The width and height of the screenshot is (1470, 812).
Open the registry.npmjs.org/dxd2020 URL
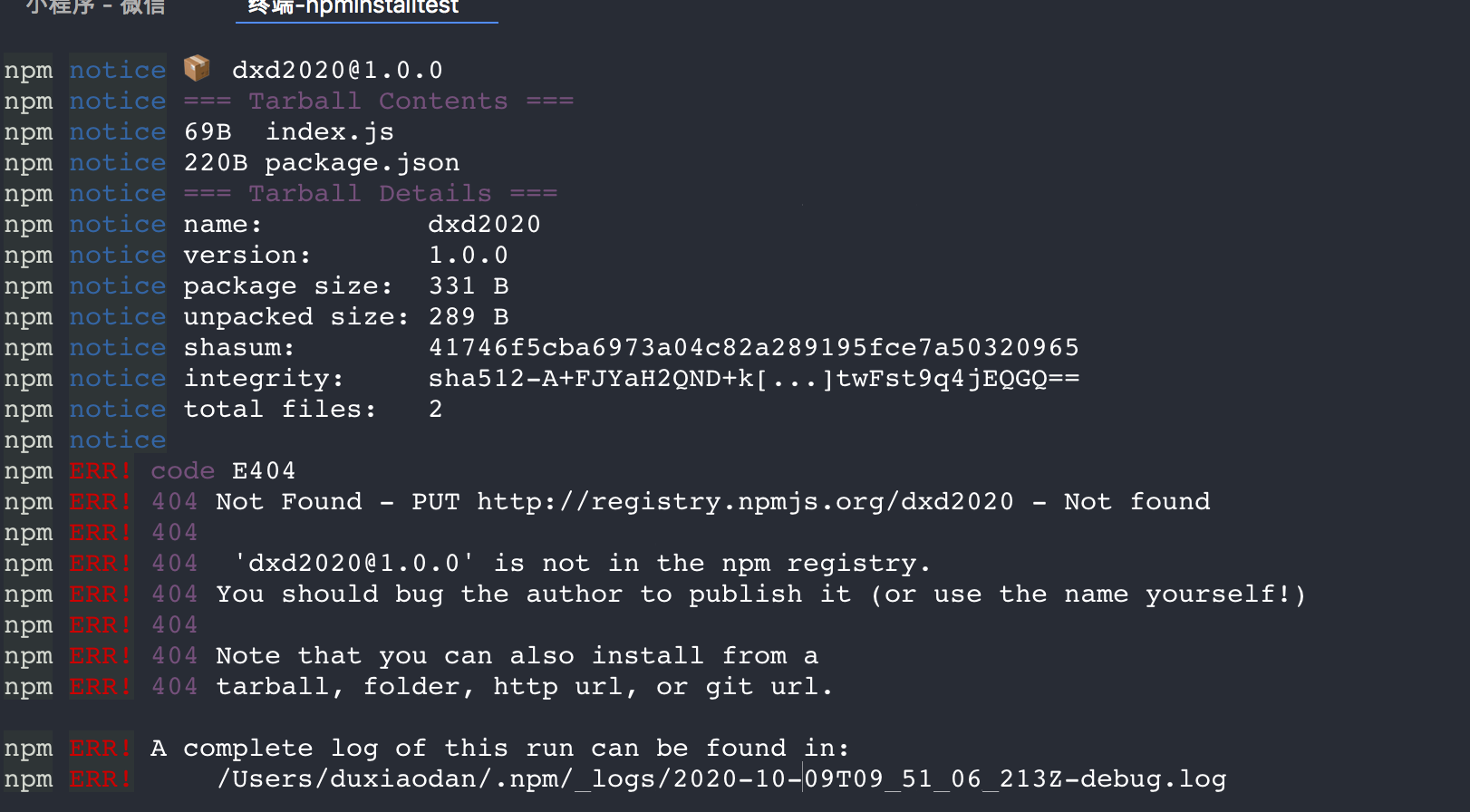point(745,502)
